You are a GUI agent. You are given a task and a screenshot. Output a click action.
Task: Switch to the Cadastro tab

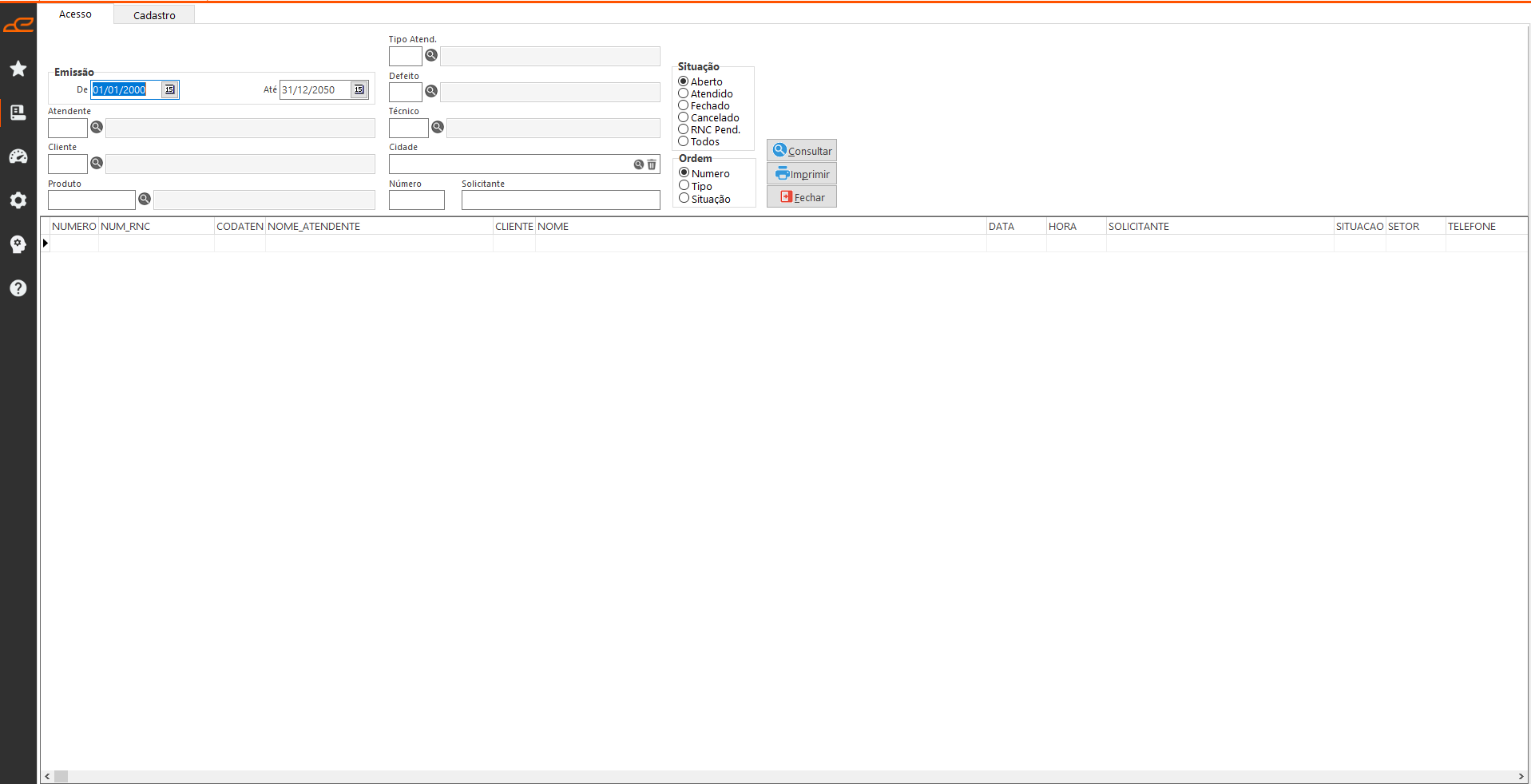pos(154,15)
